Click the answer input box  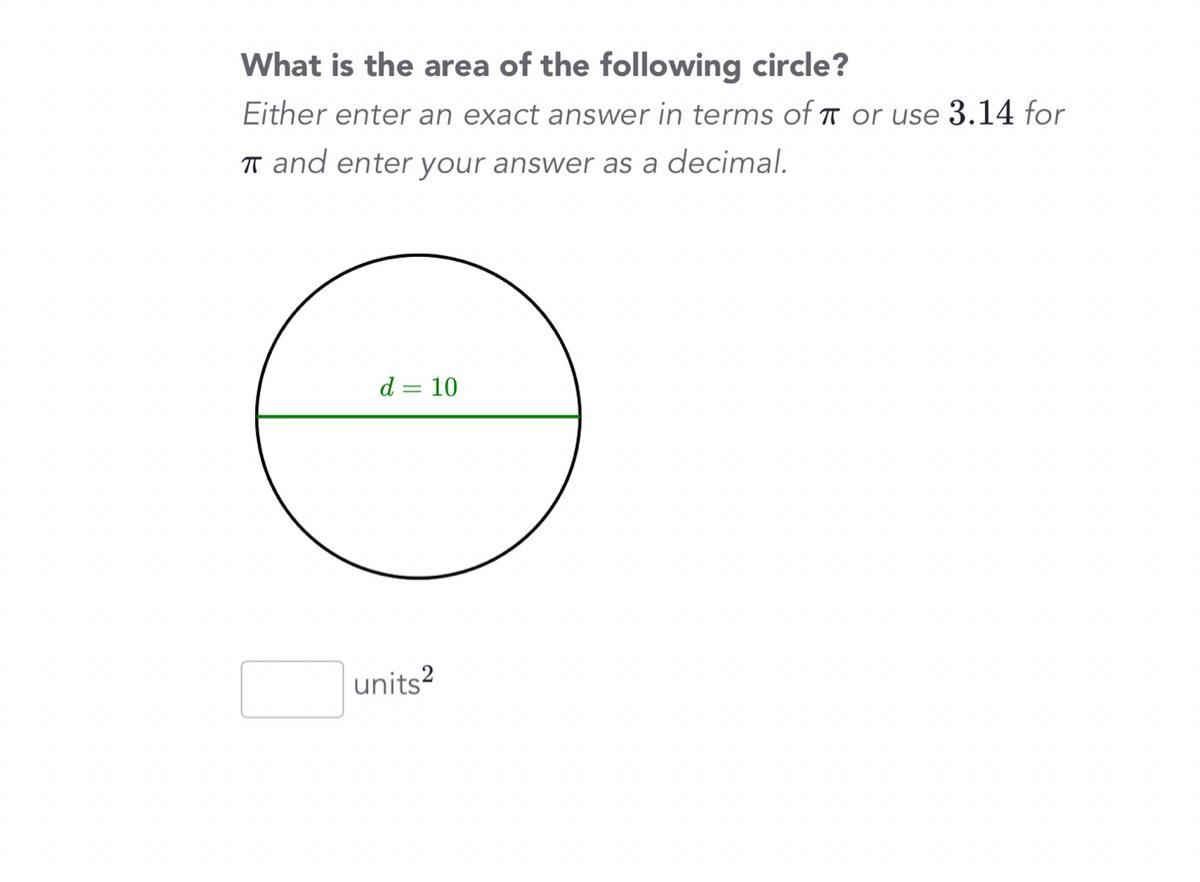(292, 689)
